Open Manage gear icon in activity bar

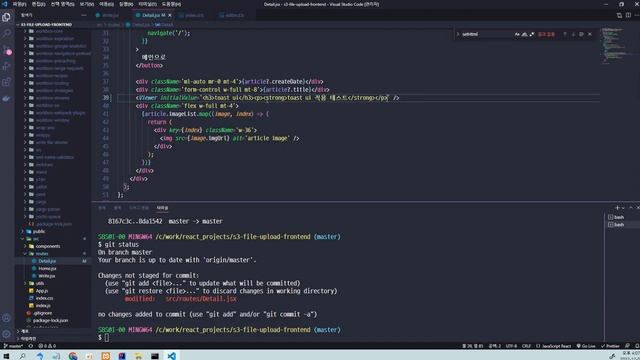point(6,334)
